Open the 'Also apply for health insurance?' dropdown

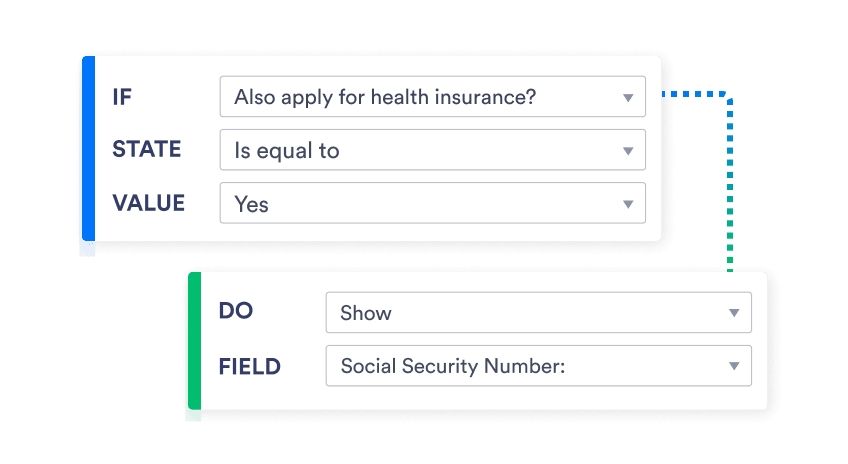[x=420, y=98]
